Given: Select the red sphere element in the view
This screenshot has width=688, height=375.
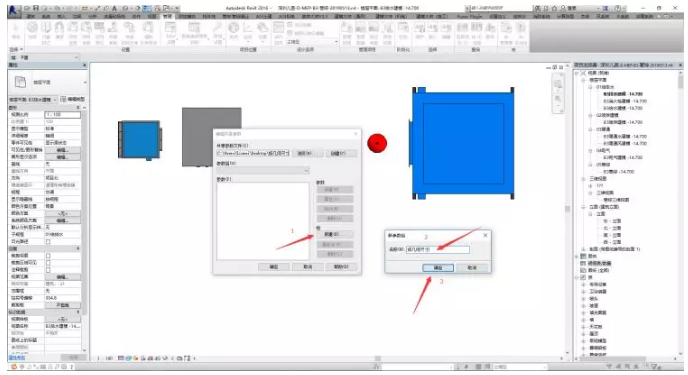Looking at the screenshot, I should [377, 143].
